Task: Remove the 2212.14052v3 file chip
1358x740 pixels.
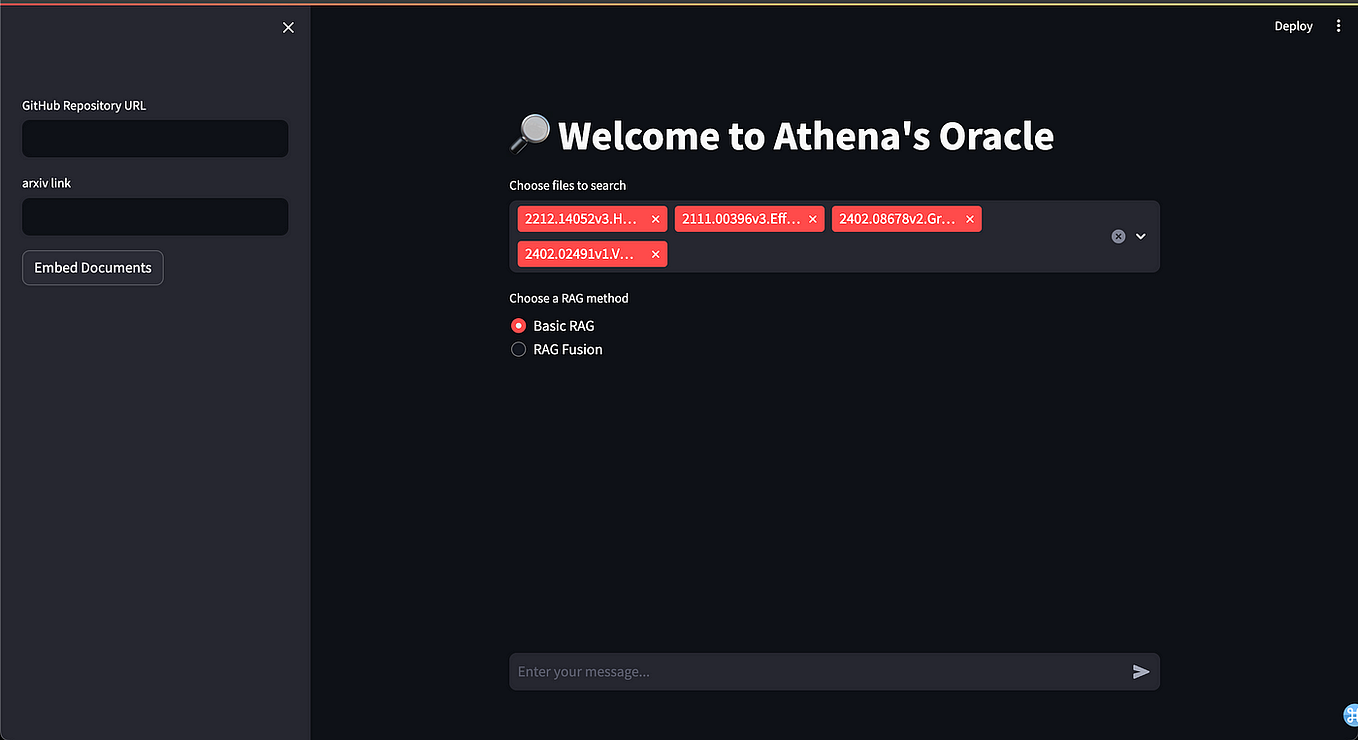Action: pyautogui.click(x=655, y=219)
